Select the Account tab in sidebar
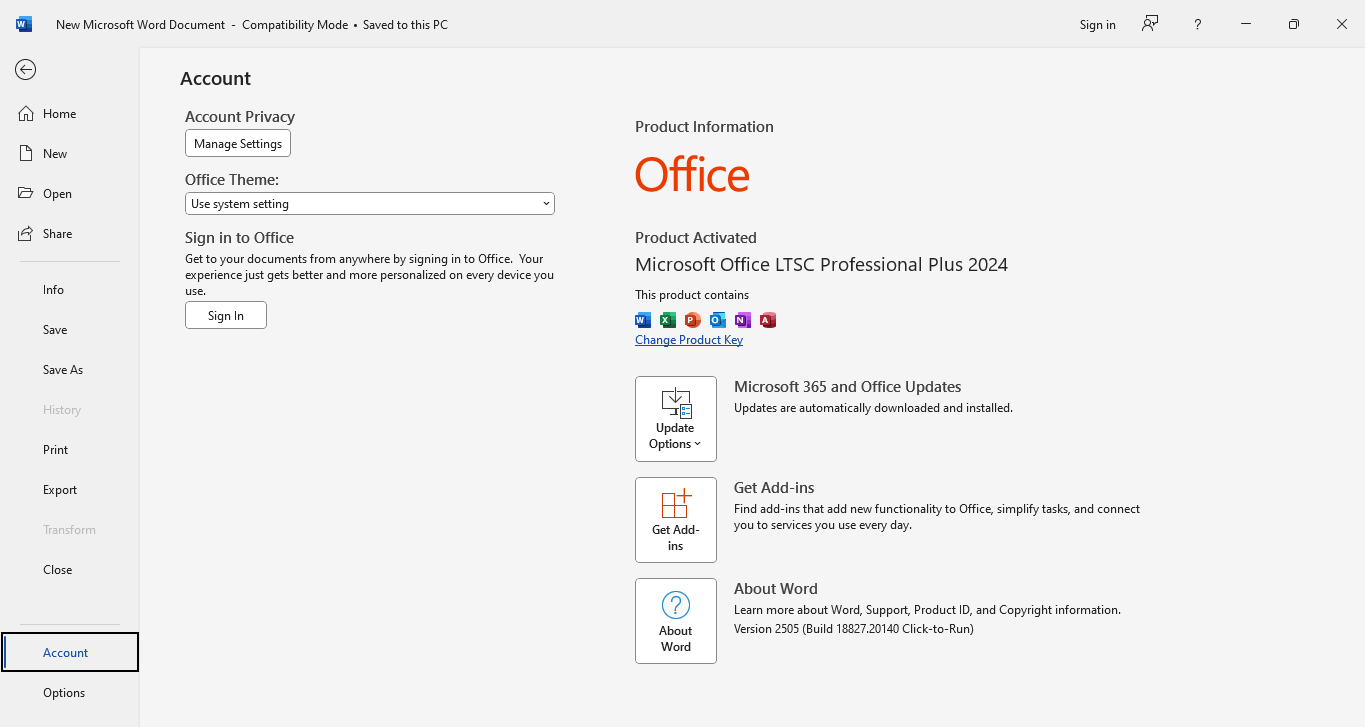The height and width of the screenshot is (727, 1365). [69, 652]
